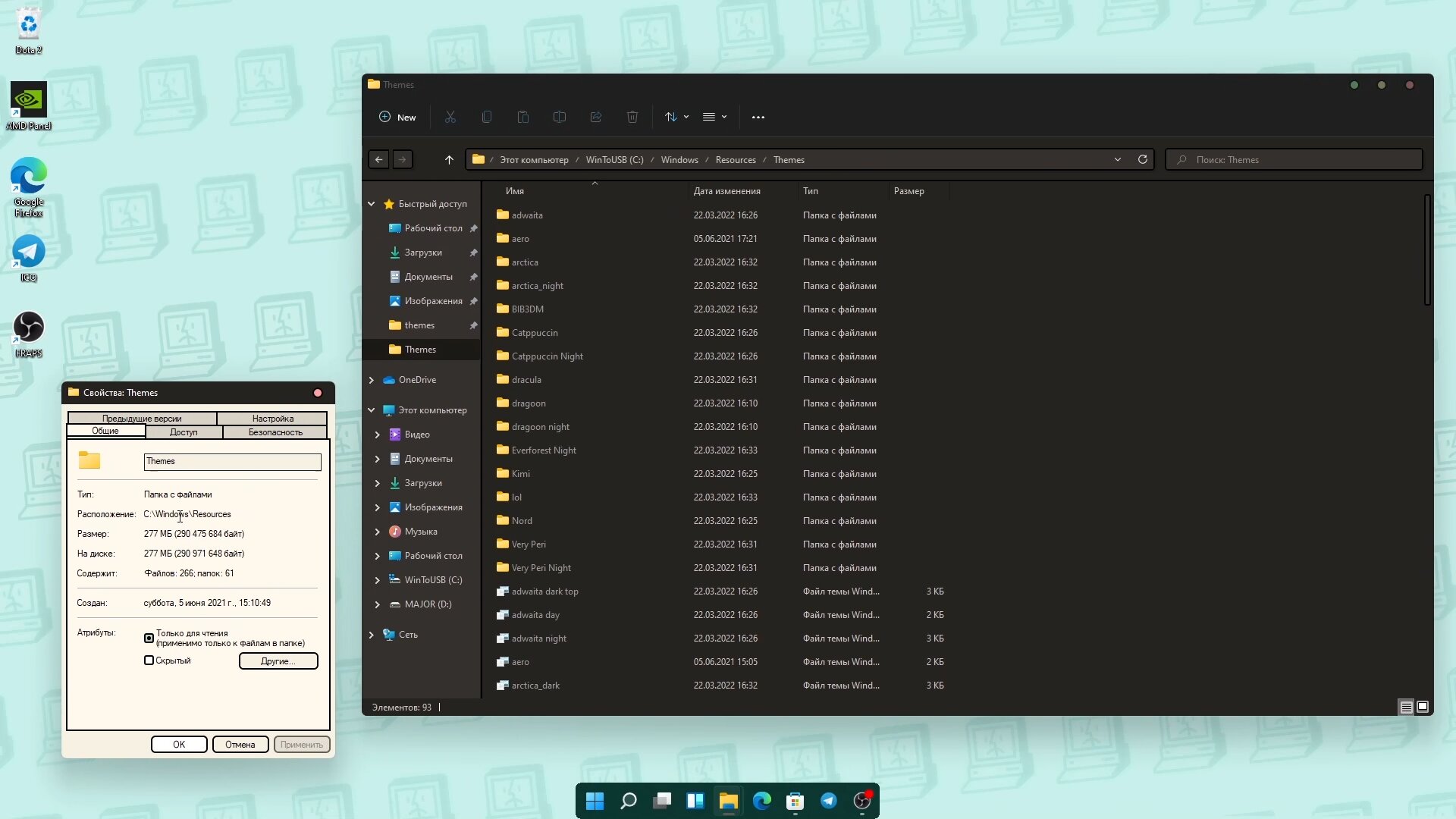Switch to details view icon in status bar
Image resolution: width=1456 pixels, height=819 pixels.
pyautogui.click(x=1406, y=707)
